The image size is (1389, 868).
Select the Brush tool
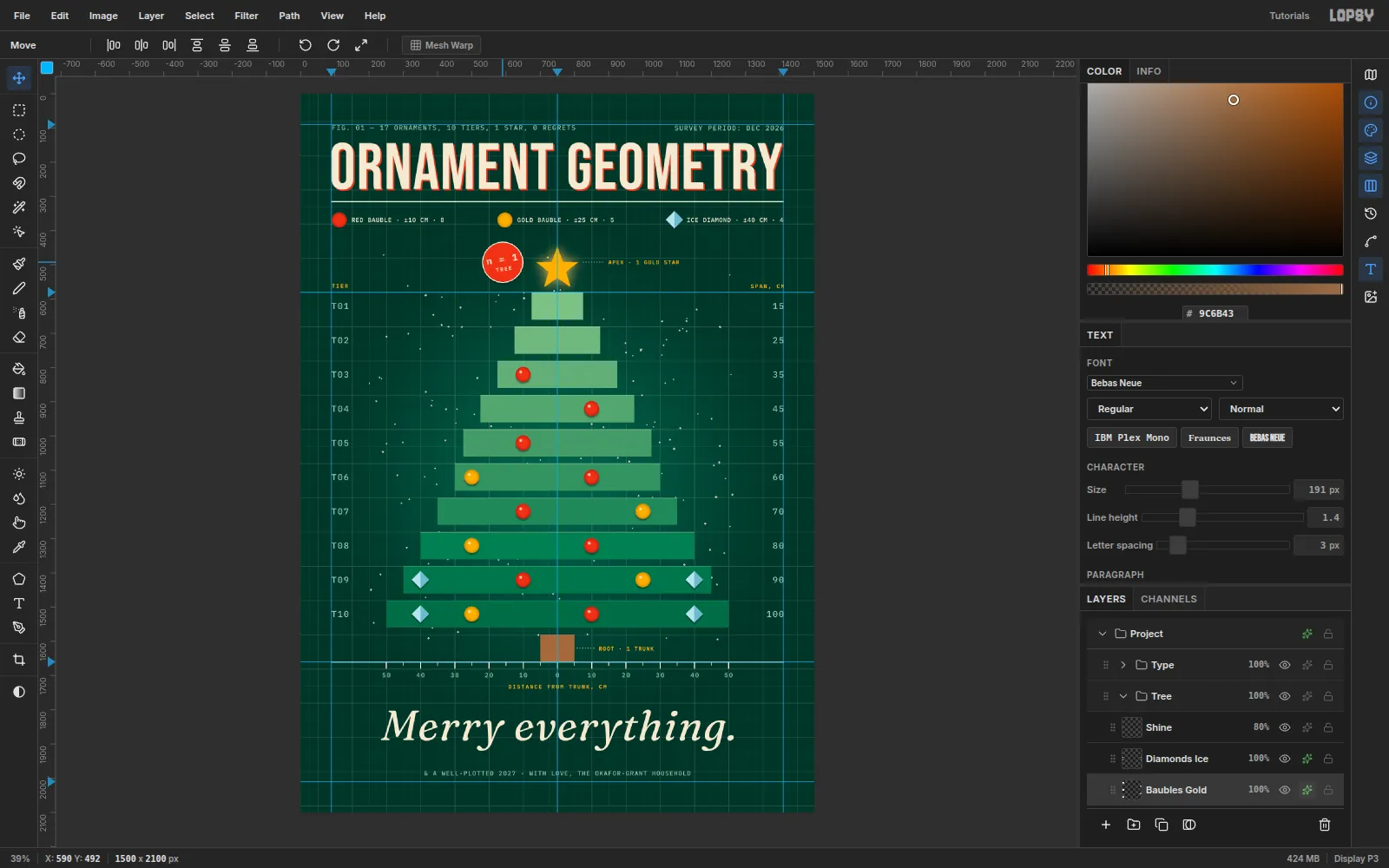(19, 264)
